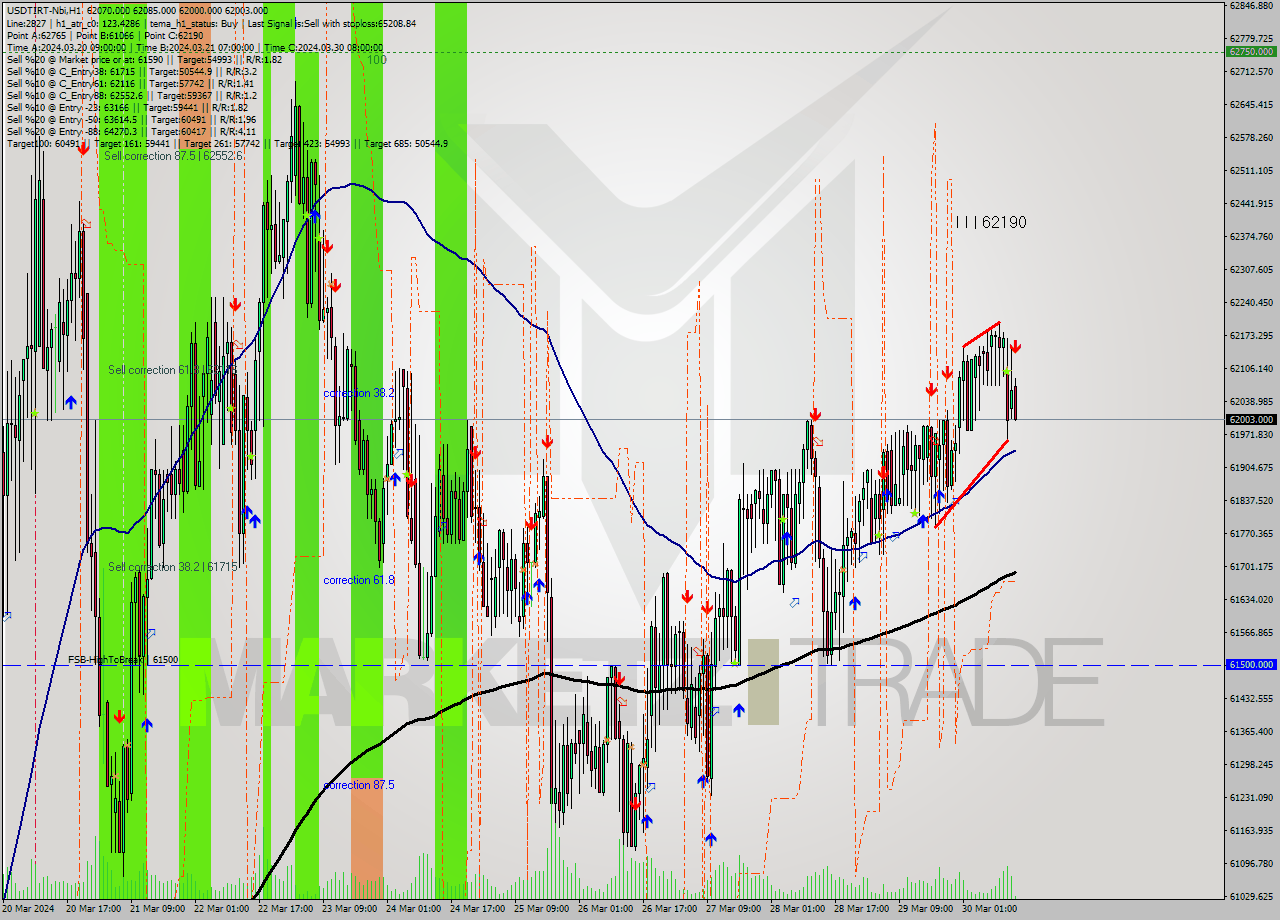Screen dimensions: 1280x920
Task: Click 'Sell correction 38.2 | 61715' label
Action: pyautogui.click(x=173, y=567)
